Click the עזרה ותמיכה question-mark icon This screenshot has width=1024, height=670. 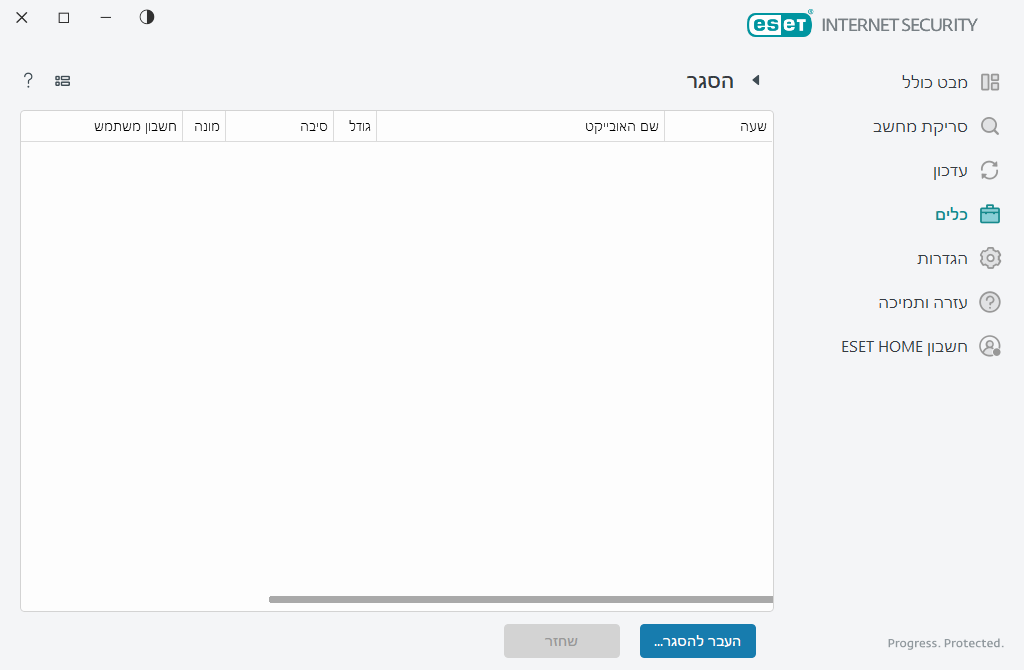click(990, 302)
